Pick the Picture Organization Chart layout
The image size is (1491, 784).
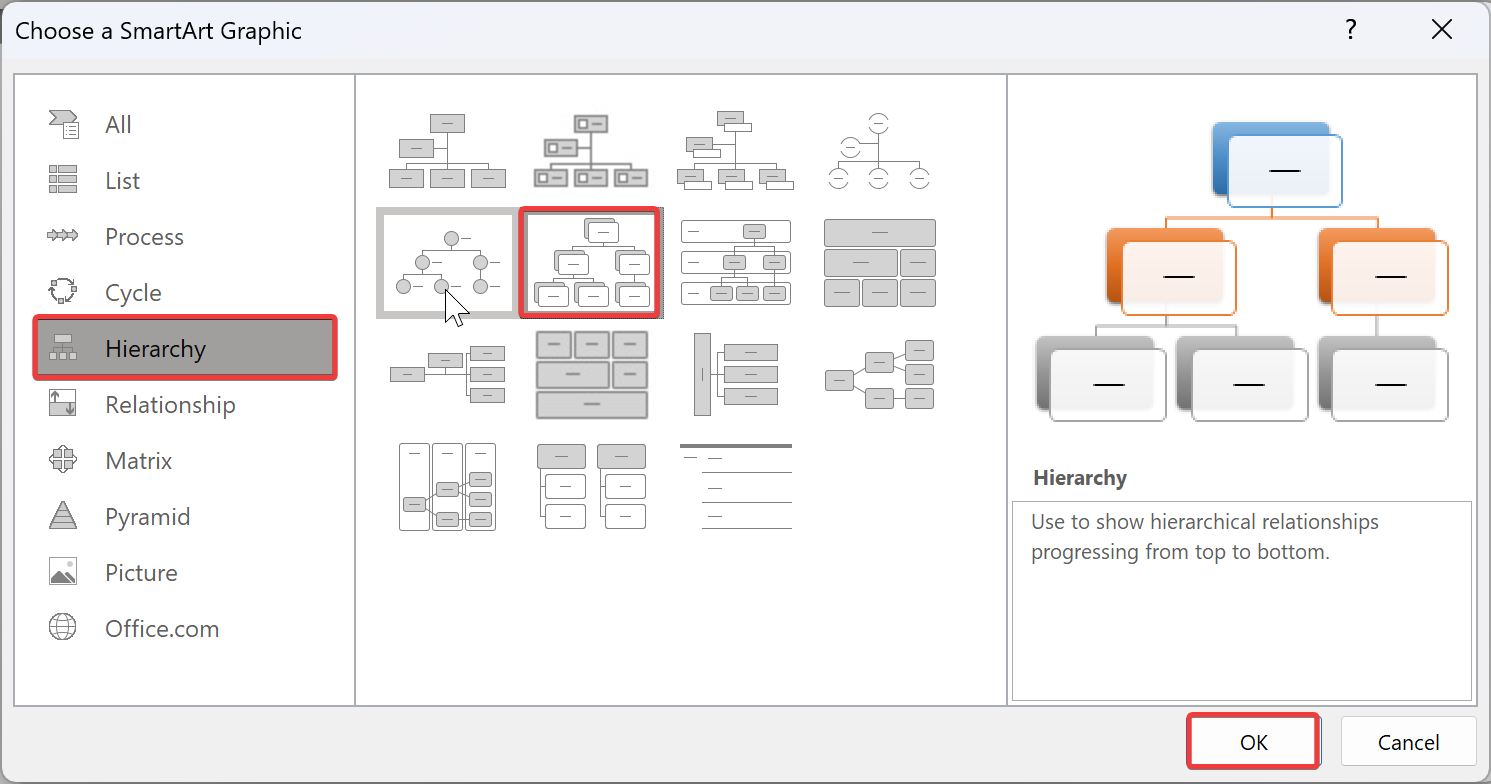[591, 150]
